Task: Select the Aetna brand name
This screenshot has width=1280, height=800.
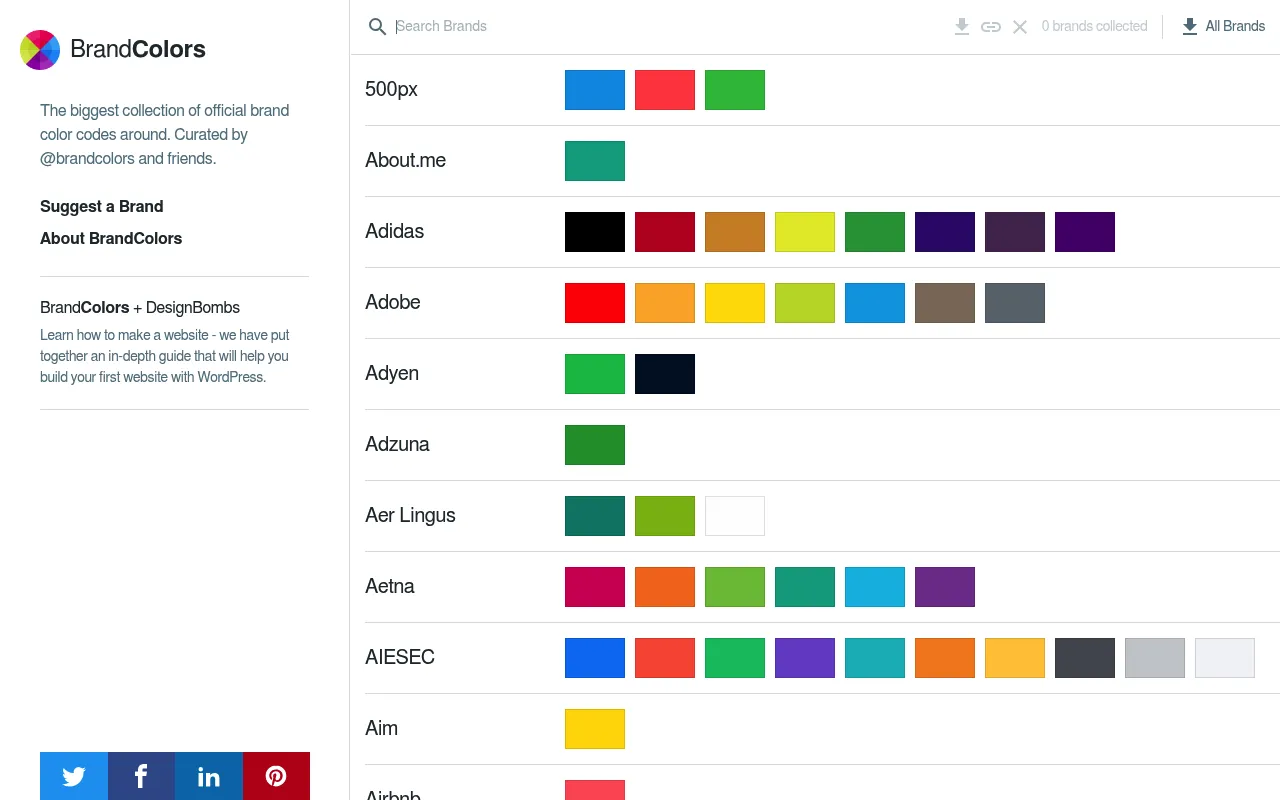Action: (x=390, y=586)
